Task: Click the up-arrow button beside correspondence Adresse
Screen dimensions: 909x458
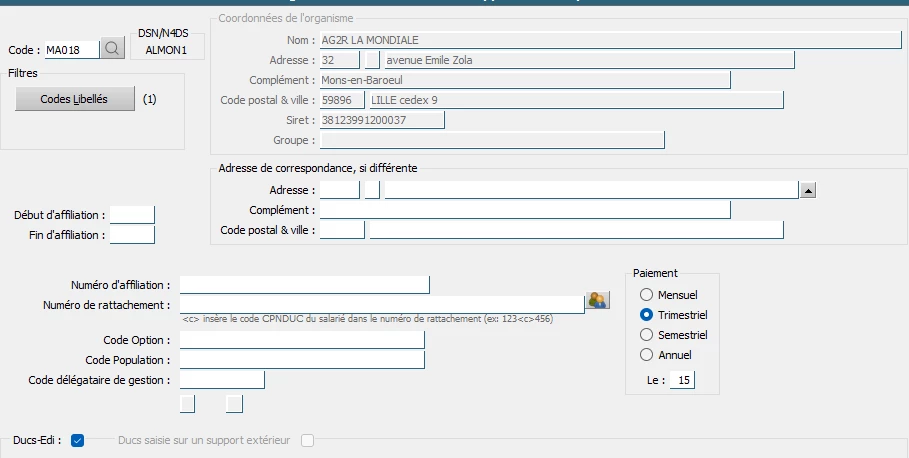Action: point(810,190)
